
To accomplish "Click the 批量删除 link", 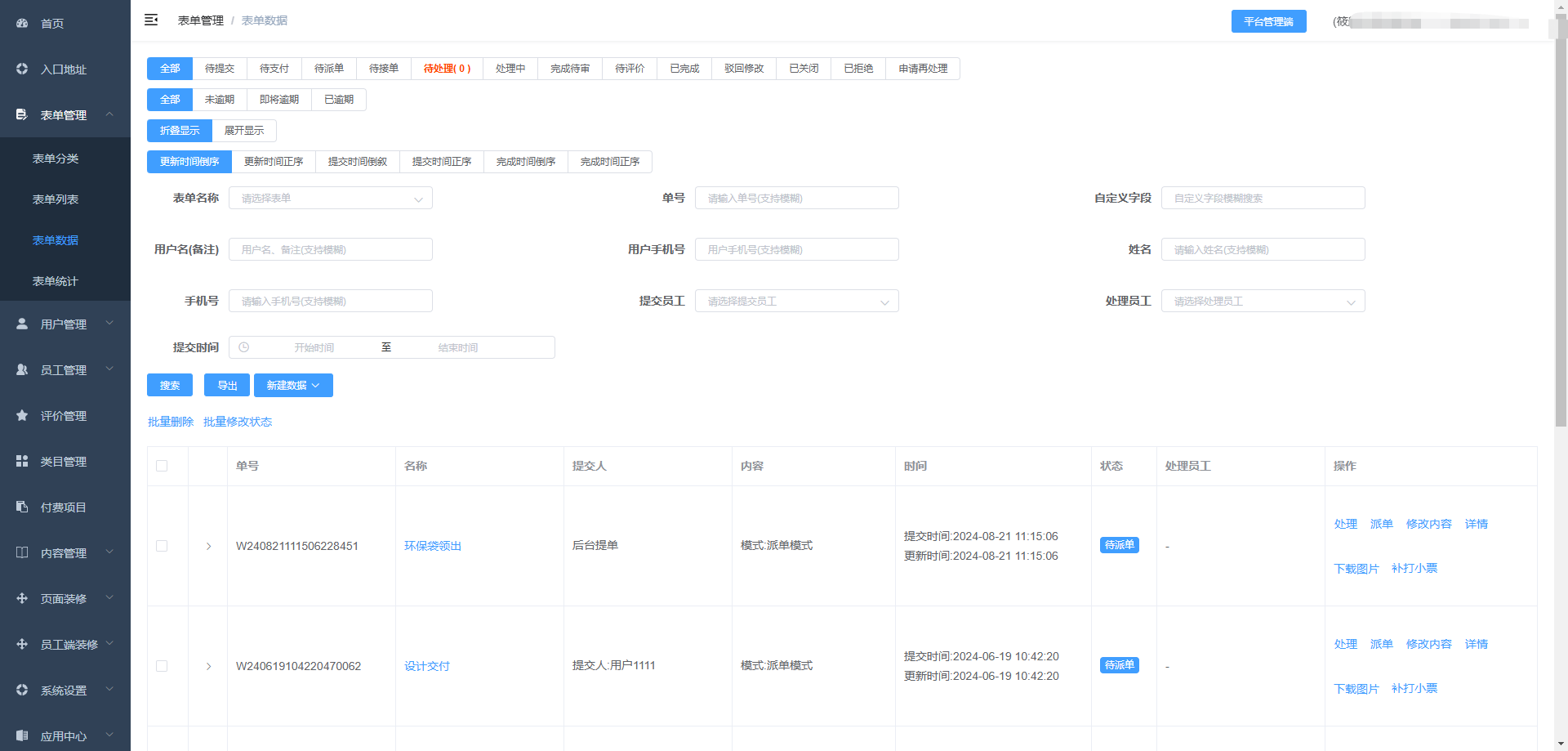I will [x=171, y=422].
